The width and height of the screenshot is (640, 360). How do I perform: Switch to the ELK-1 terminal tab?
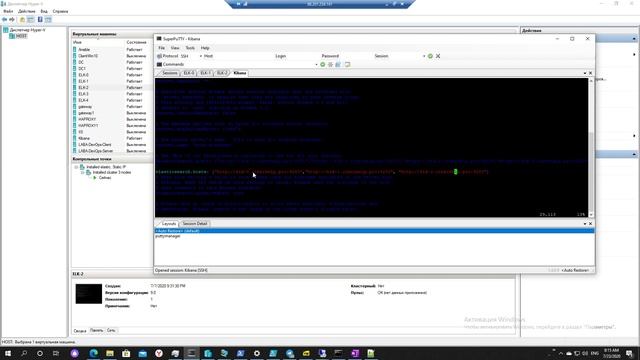[x=205, y=73]
